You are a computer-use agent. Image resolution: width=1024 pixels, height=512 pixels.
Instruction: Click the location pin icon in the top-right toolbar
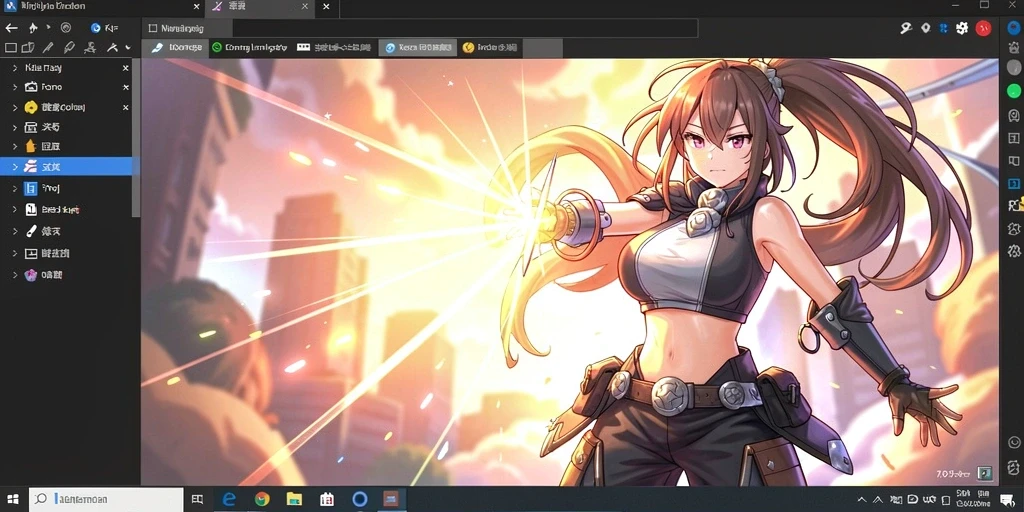click(925, 28)
